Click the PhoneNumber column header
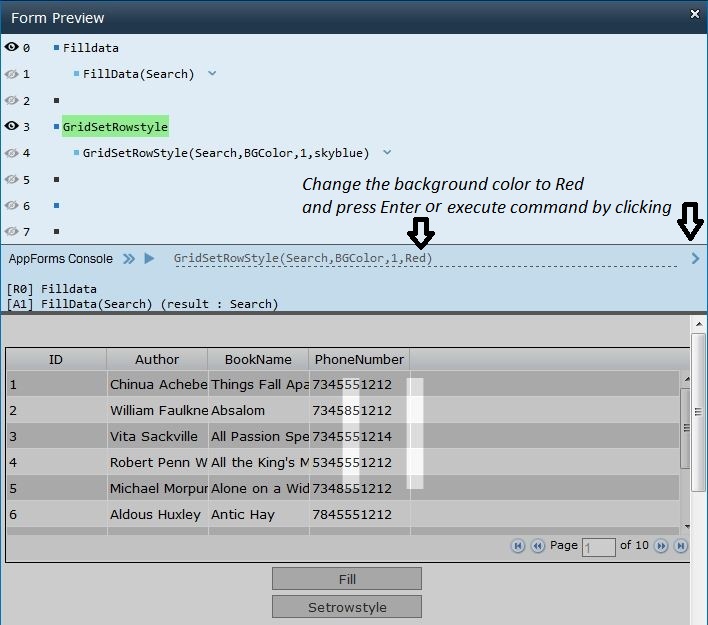The width and height of the screenshot is (708, 625). (359, 359)
